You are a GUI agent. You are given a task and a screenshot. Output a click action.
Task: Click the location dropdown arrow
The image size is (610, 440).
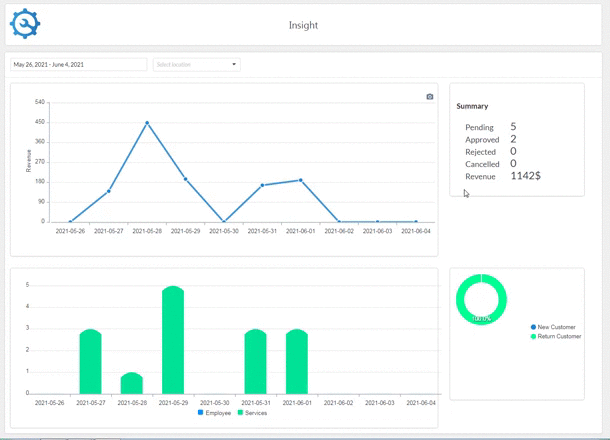pos(234,64)
